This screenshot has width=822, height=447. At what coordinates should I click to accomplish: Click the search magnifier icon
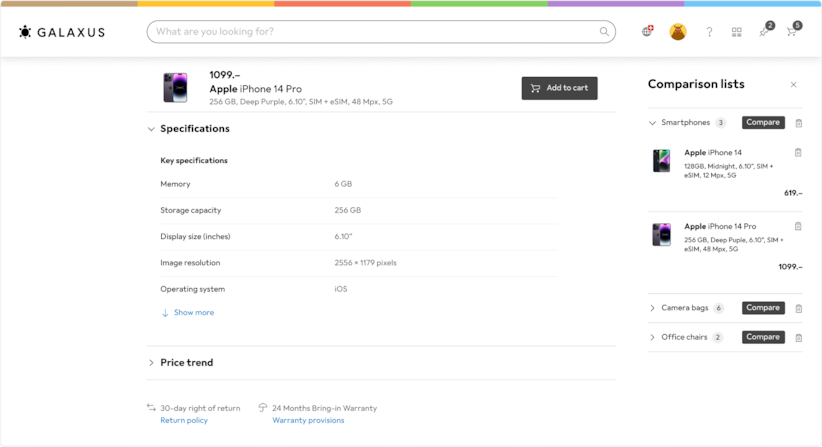click(x=604, y=32)
